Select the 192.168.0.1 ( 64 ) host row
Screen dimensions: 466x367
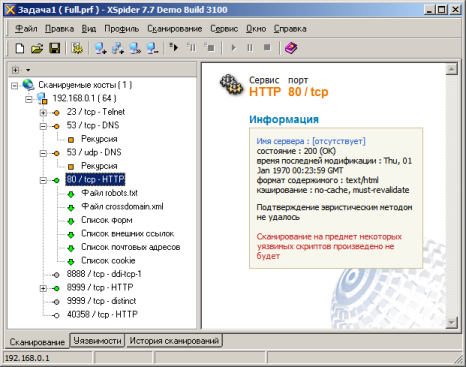pyautogui.click(x=84, y=98)
